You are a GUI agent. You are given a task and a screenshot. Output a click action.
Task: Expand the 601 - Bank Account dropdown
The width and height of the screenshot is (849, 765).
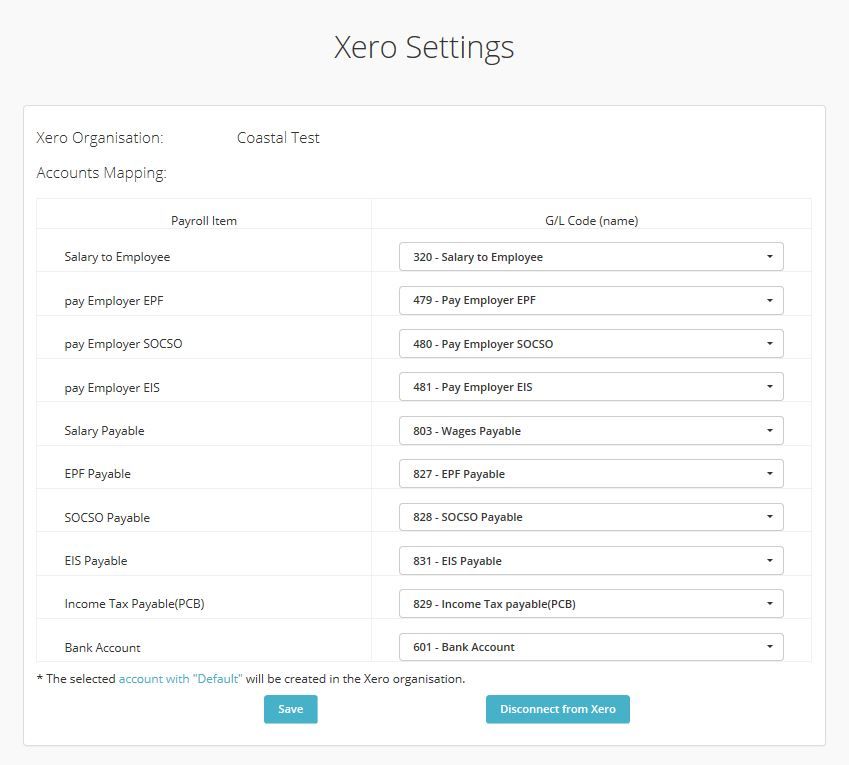(x=591, y=647)
